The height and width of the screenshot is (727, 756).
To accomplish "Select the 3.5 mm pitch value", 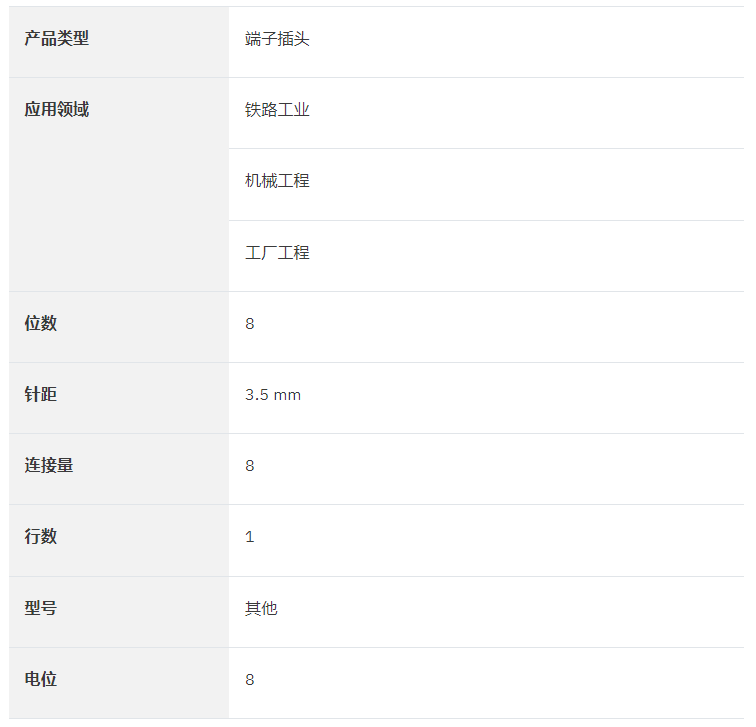I will [273, 395].
